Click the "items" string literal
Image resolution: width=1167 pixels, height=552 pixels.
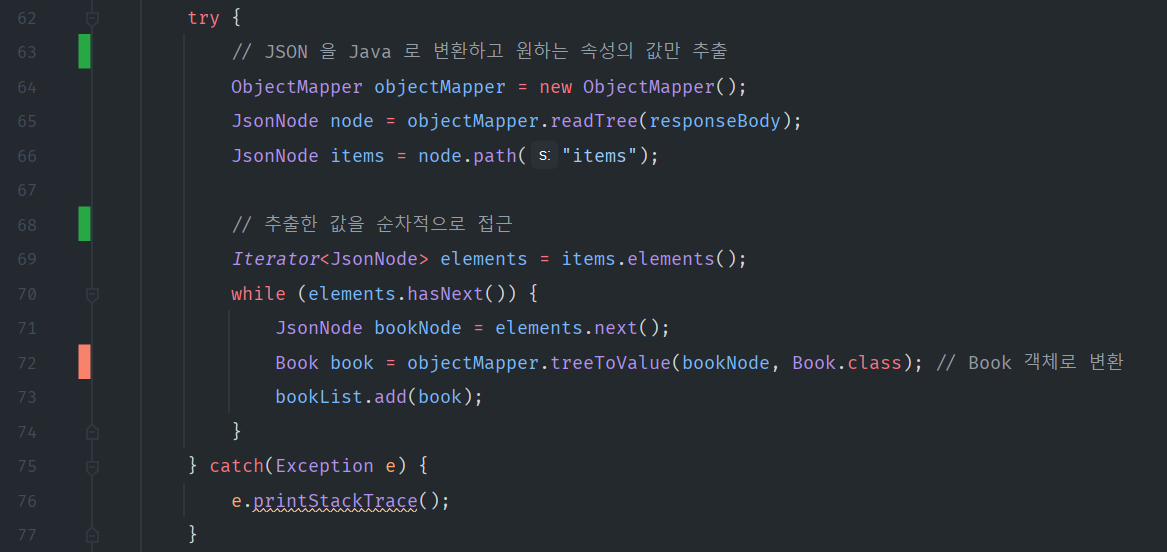pyautogui.click(x=600, y=156)
